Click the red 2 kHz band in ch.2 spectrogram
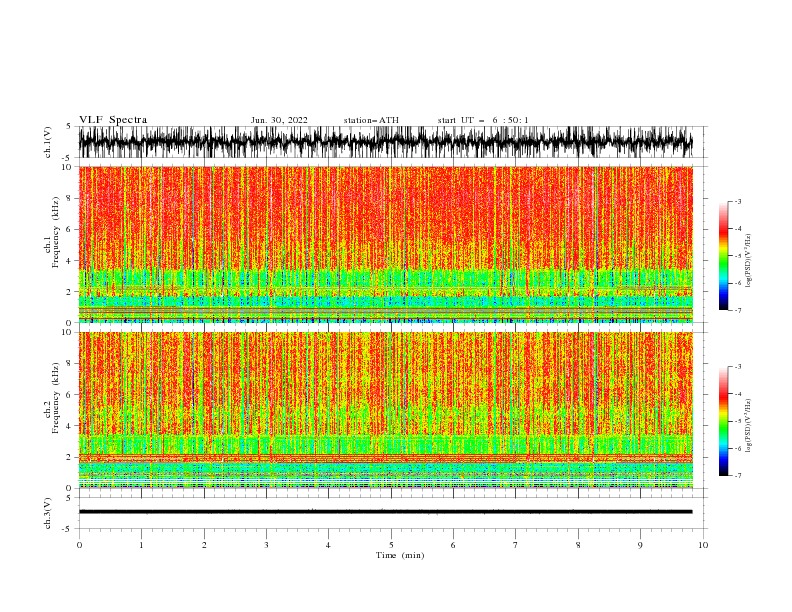Viewport: 792px width, 612px height. point(385,458)
